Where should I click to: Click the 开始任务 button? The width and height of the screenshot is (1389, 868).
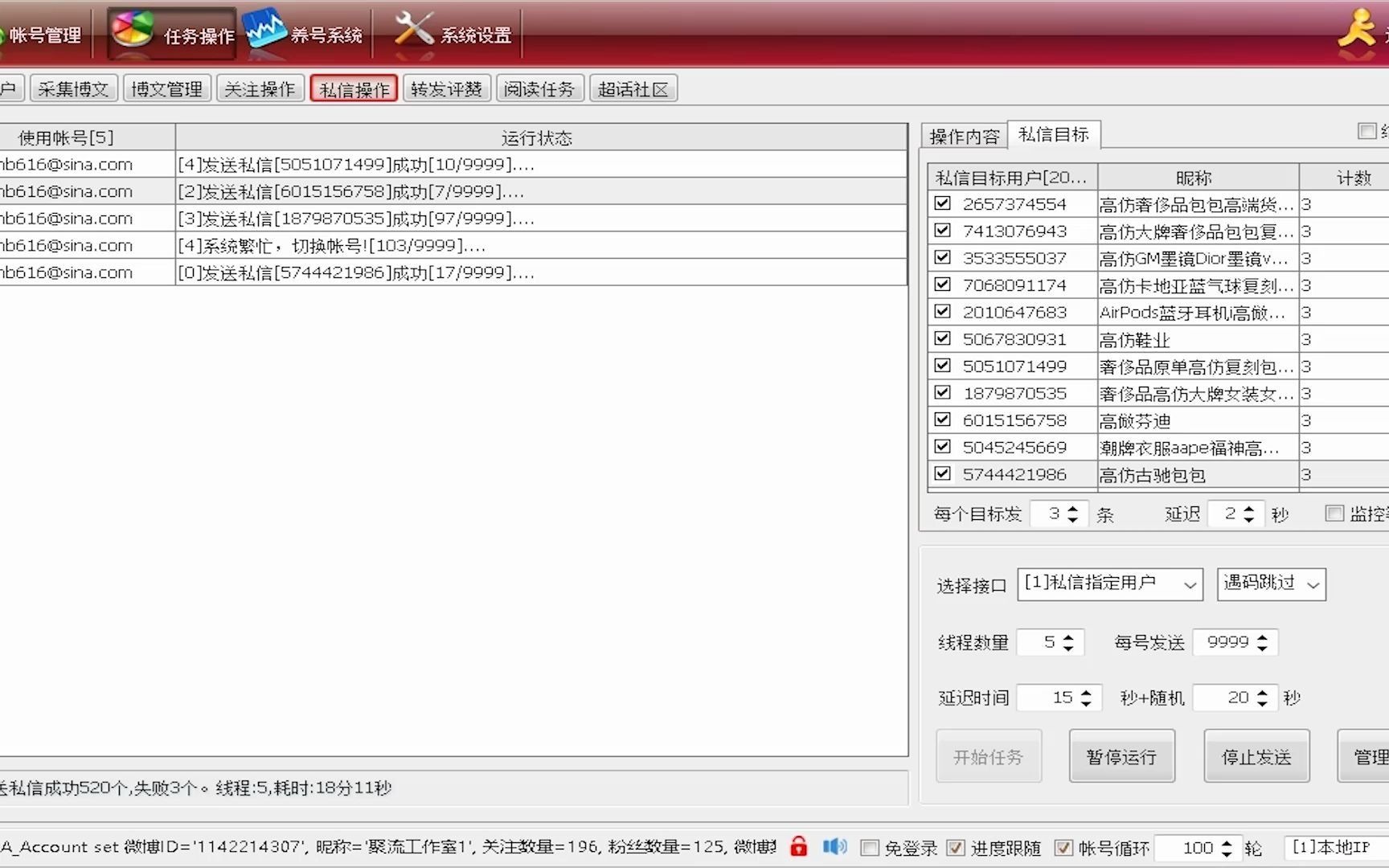coord(988,756)
